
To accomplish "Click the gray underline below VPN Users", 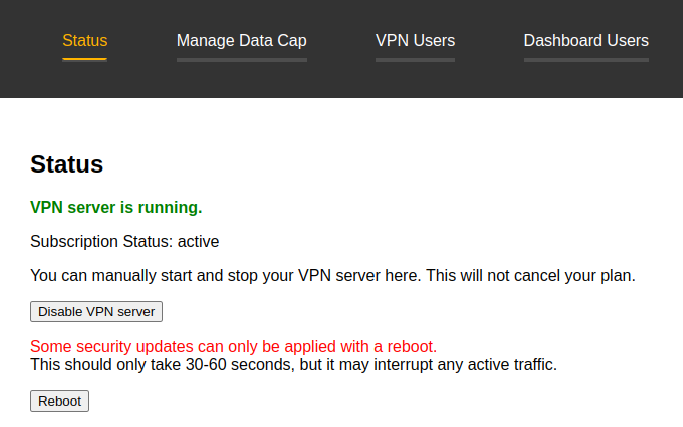I will point(416,60).
